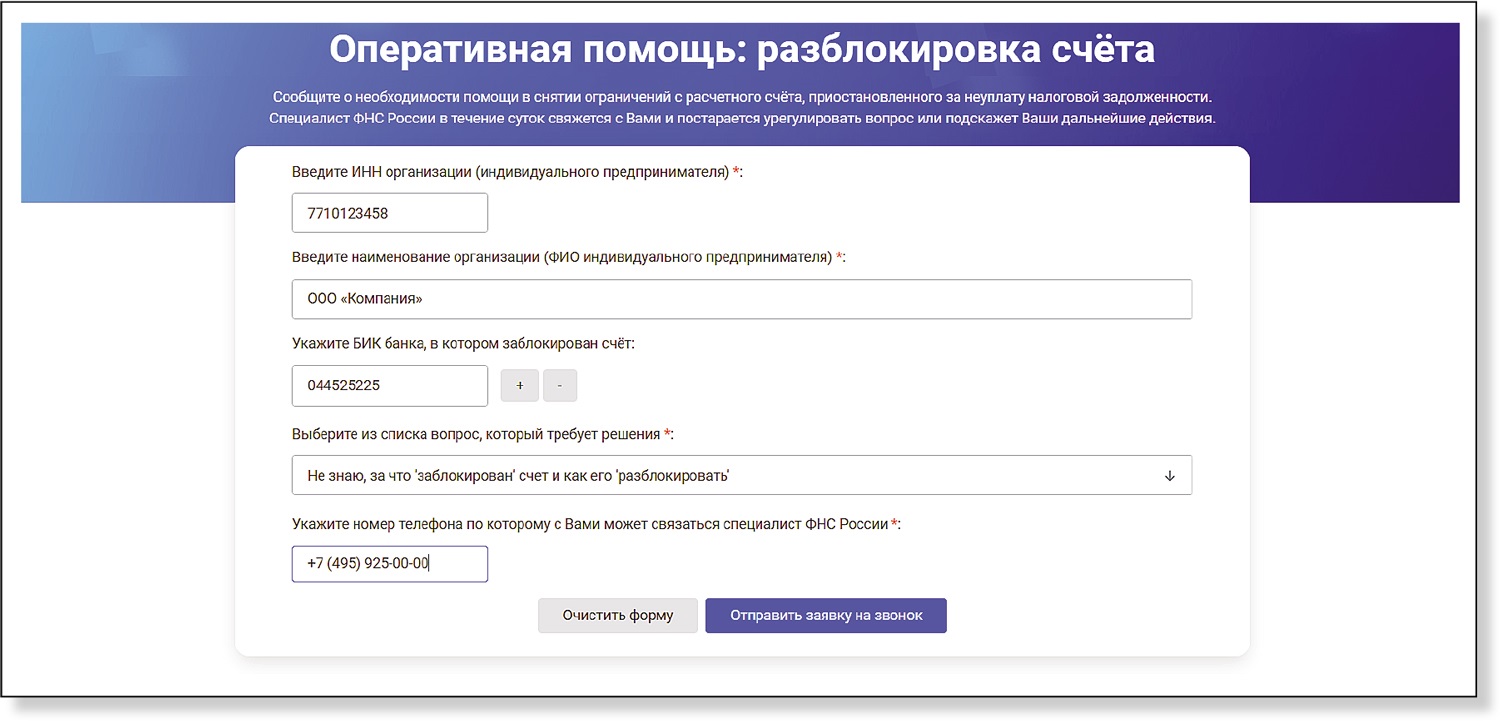Click the phone number input field
The image size is (1500, 721).
390,564
